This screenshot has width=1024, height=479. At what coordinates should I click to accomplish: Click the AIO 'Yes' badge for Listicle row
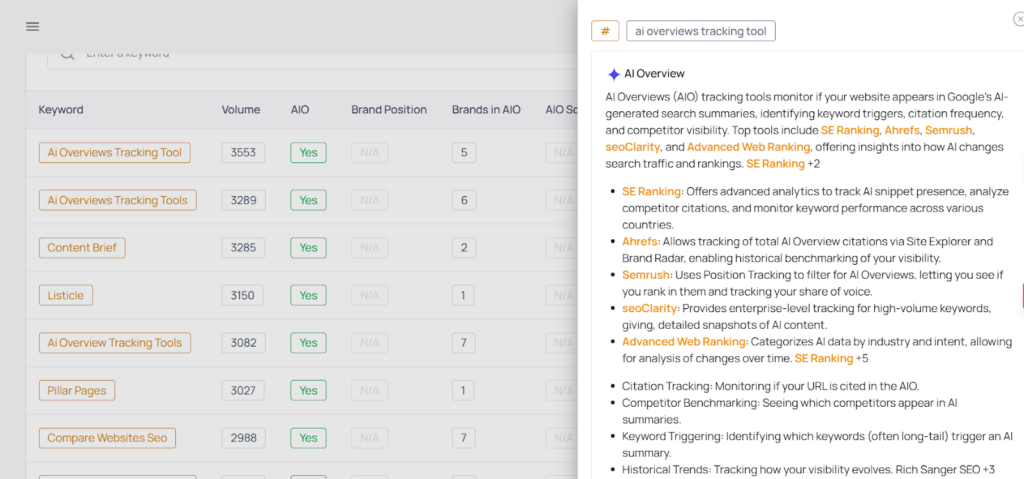(308, 295)
